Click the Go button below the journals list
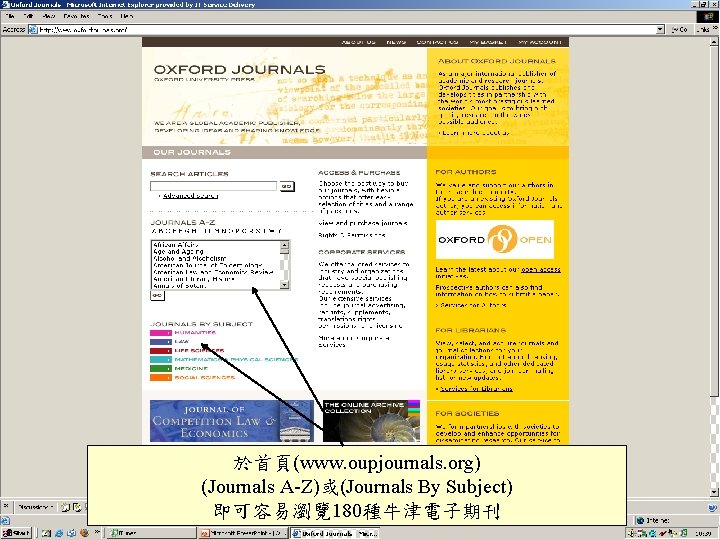This screenshot has width=720, height=540. pos(157,296)
